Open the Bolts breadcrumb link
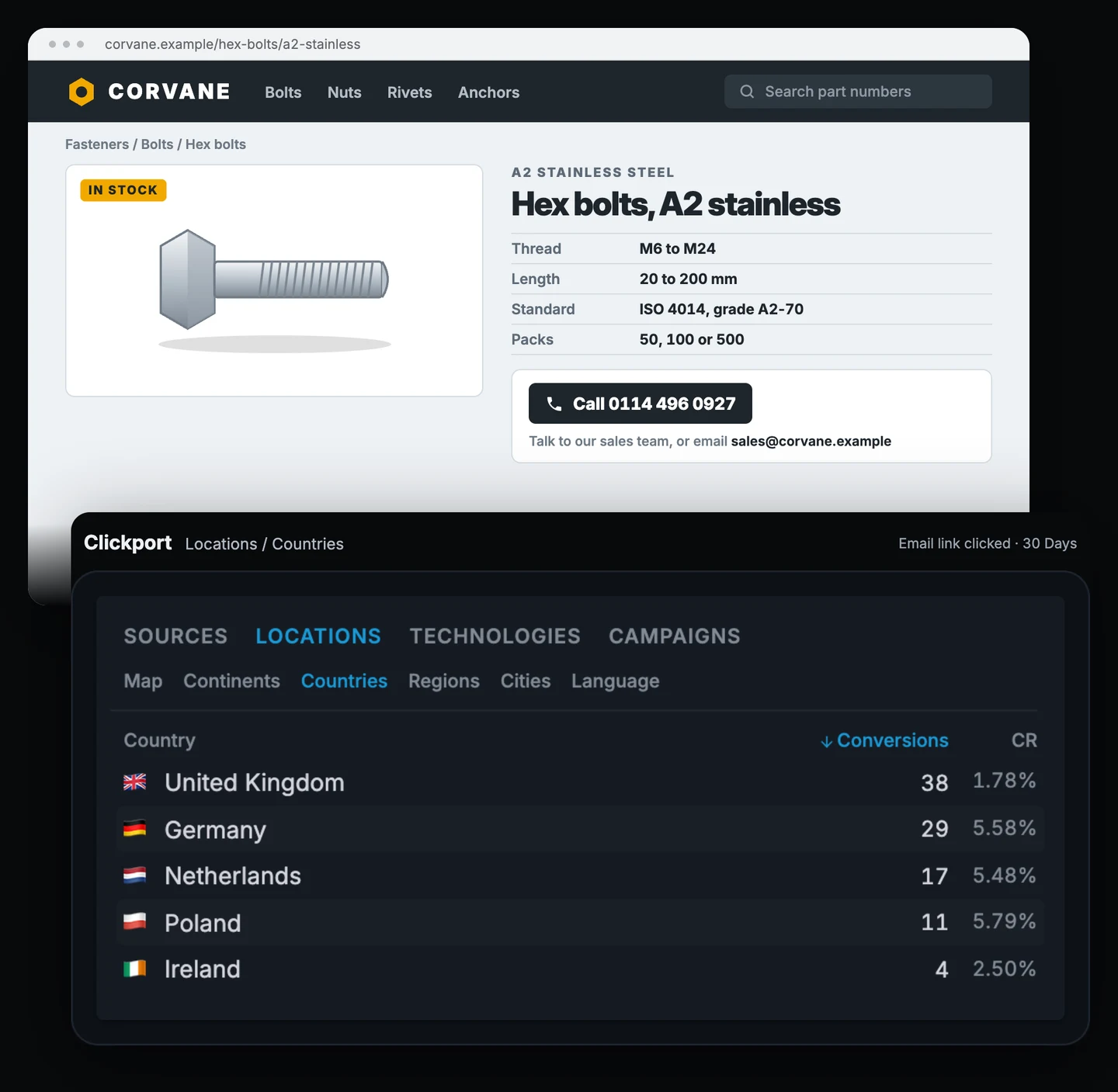Image resolution: width=1118 pixels, height=1092 pixels. pyautogui.click(x=157, y=144)
